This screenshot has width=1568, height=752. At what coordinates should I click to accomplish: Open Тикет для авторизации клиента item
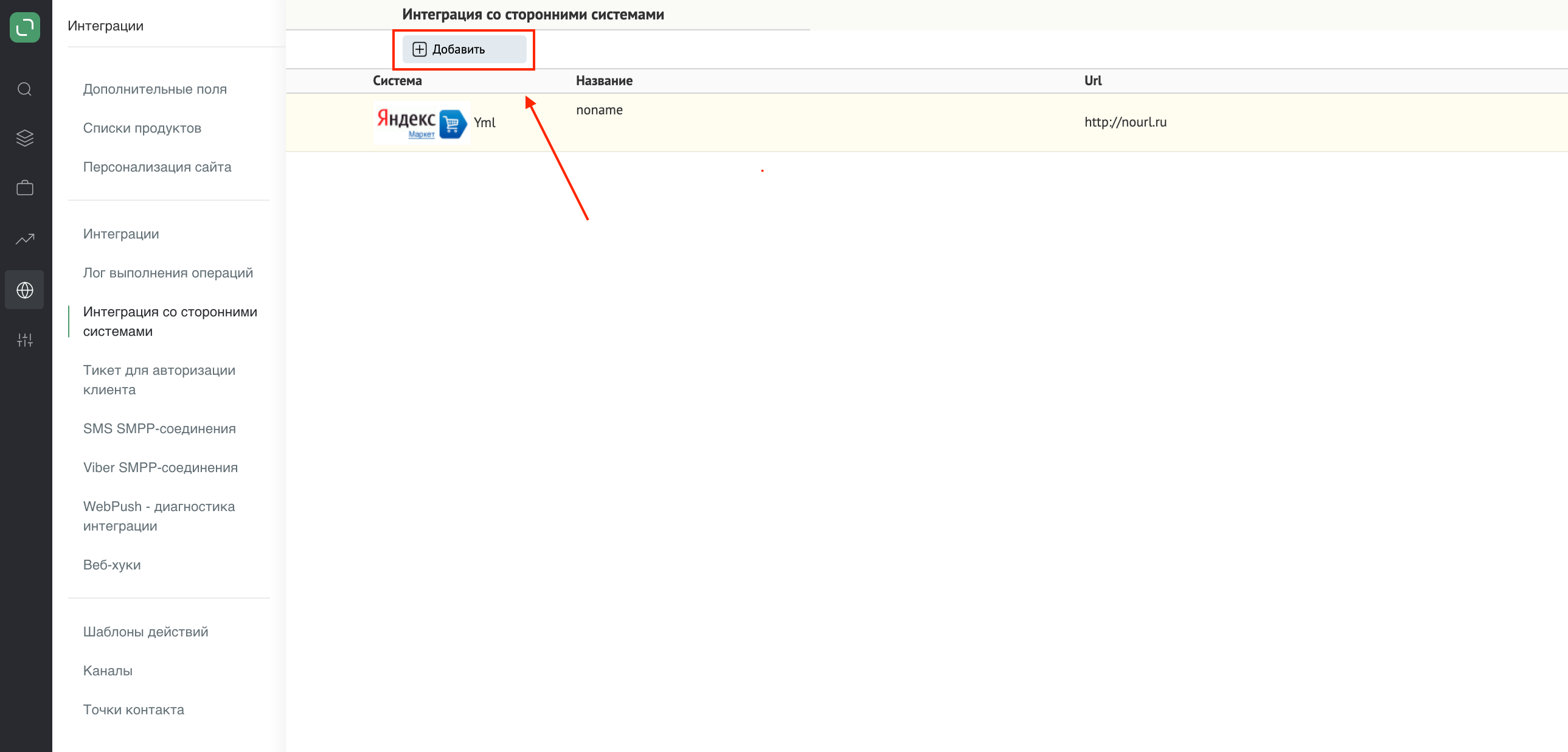pos(159,380)
